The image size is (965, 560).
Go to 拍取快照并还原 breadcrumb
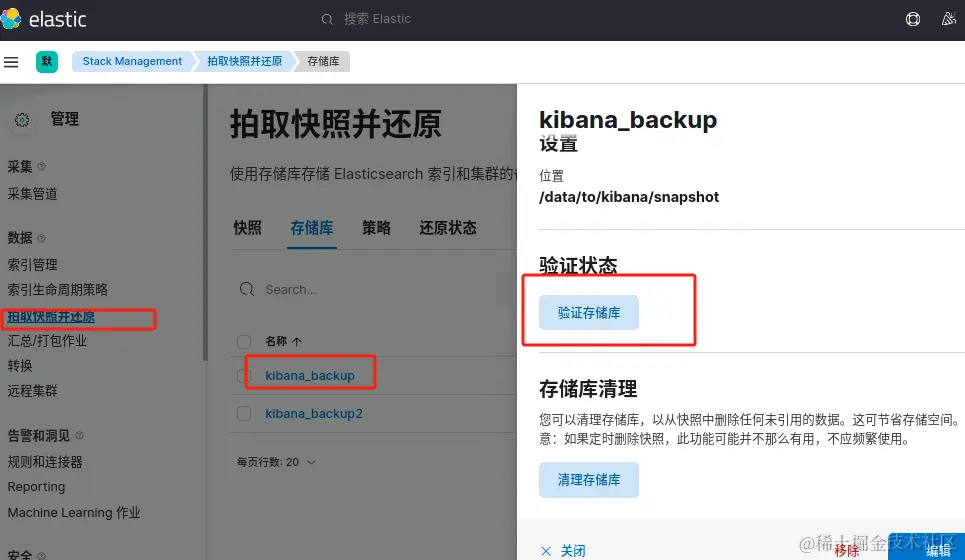[x=244, y=62]
